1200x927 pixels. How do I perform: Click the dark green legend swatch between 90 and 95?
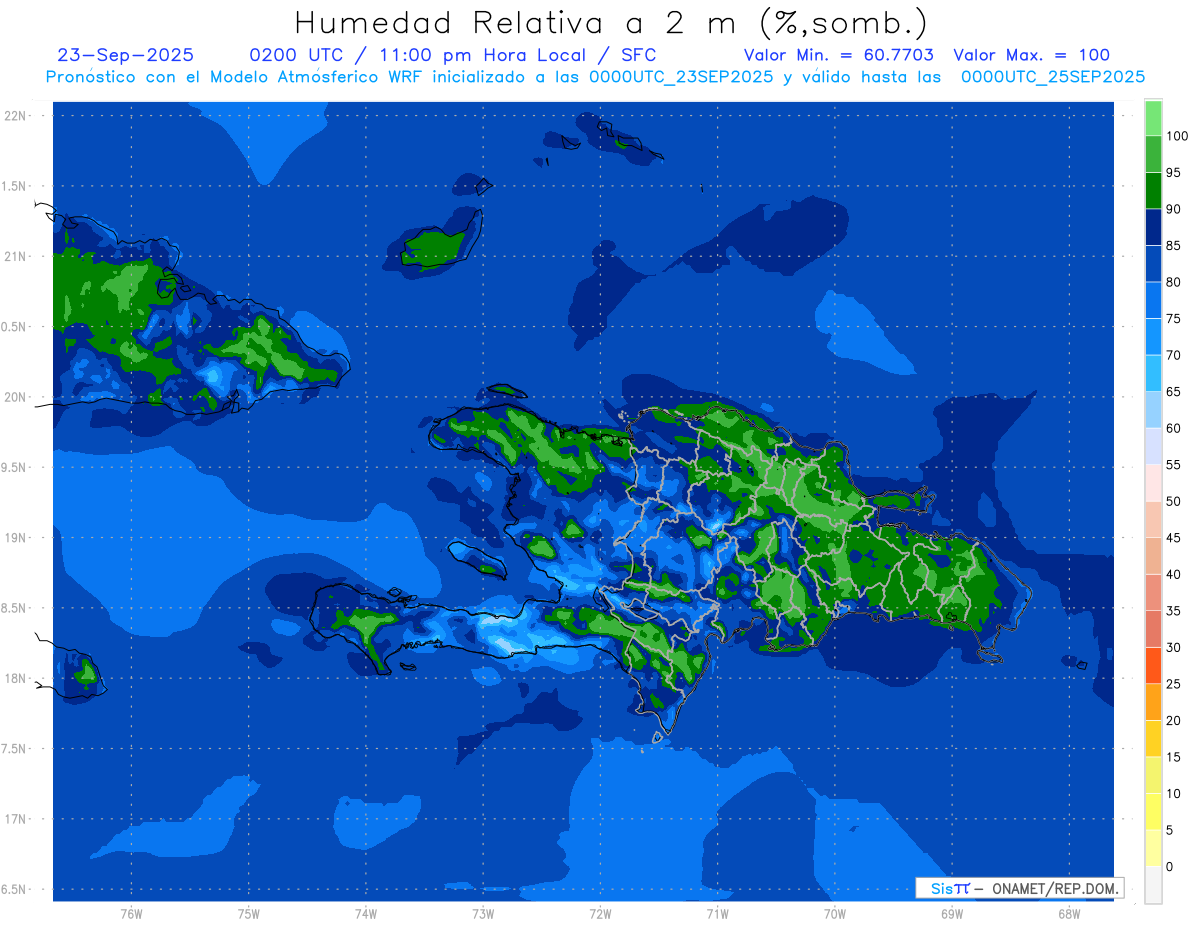1153,190
